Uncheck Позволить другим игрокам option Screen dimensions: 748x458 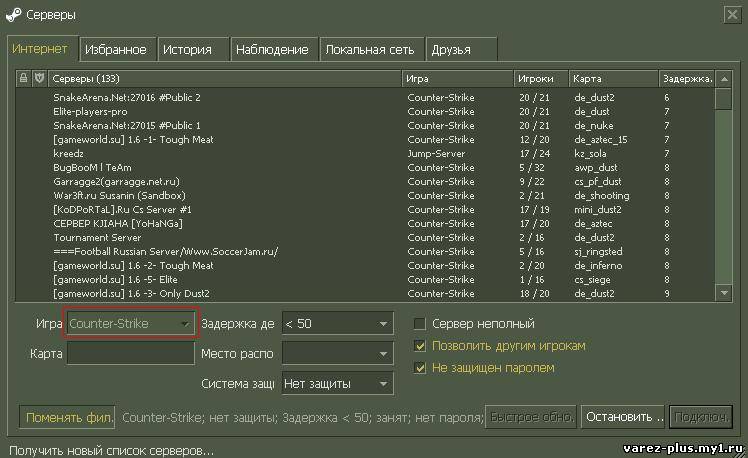point(421,346)
